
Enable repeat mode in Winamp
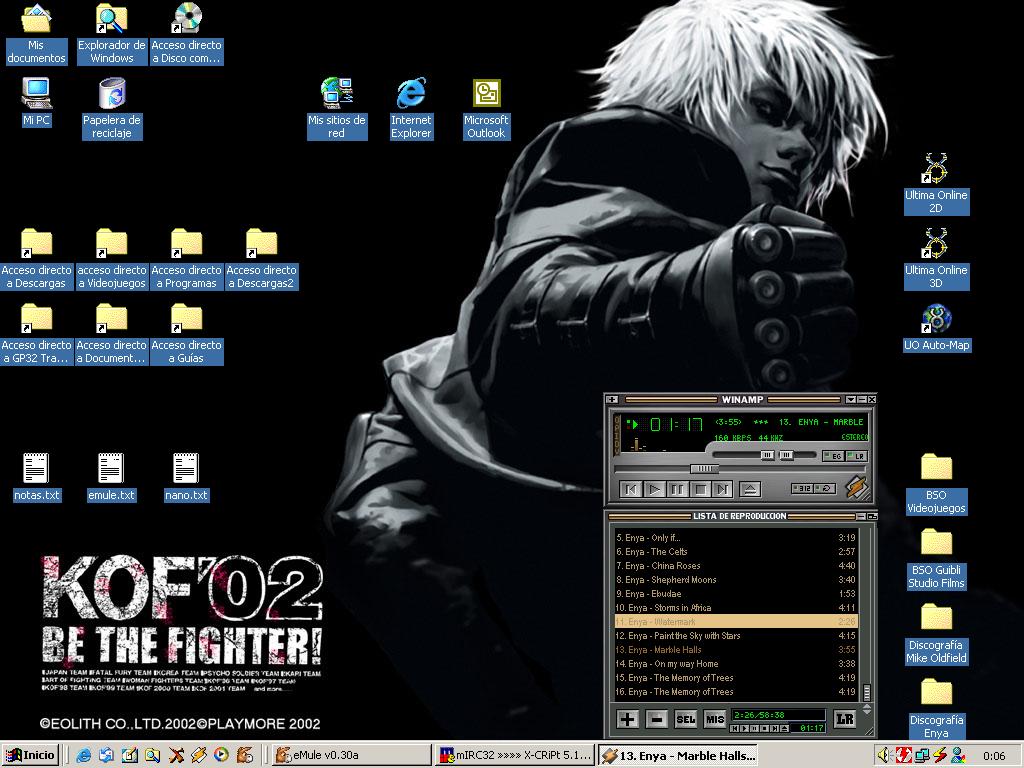(x=826, y=489)
